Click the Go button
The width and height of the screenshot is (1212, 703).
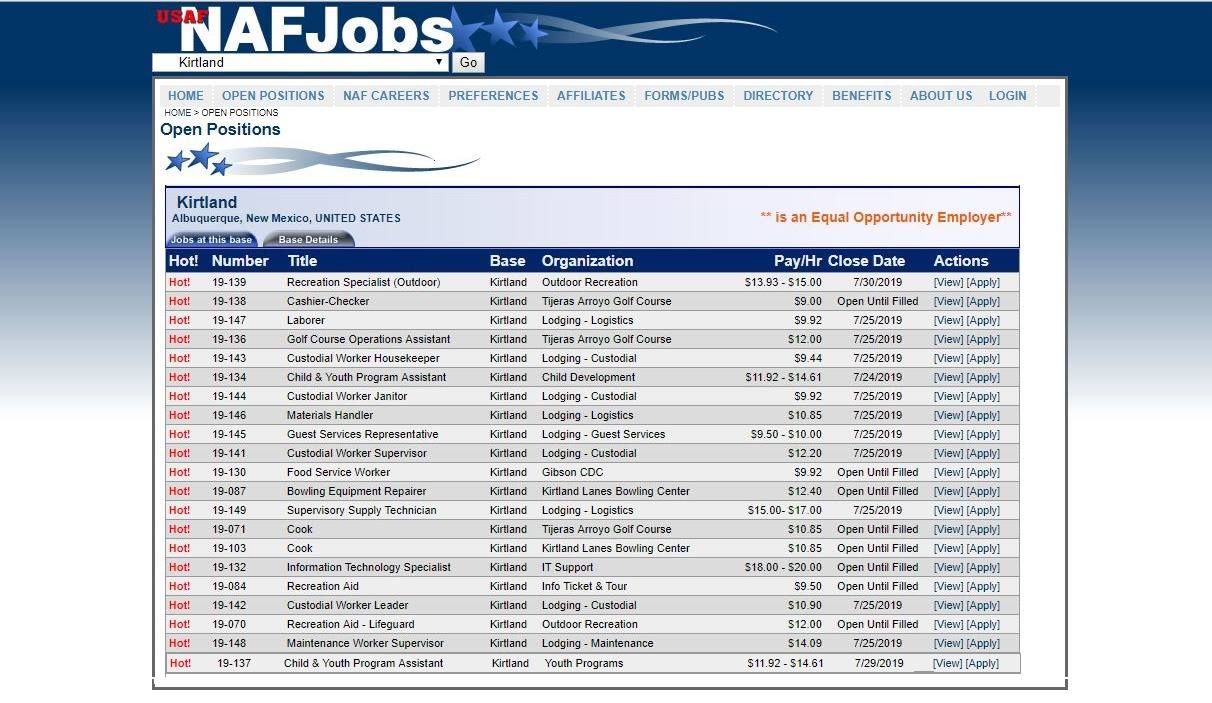(468, 63)
